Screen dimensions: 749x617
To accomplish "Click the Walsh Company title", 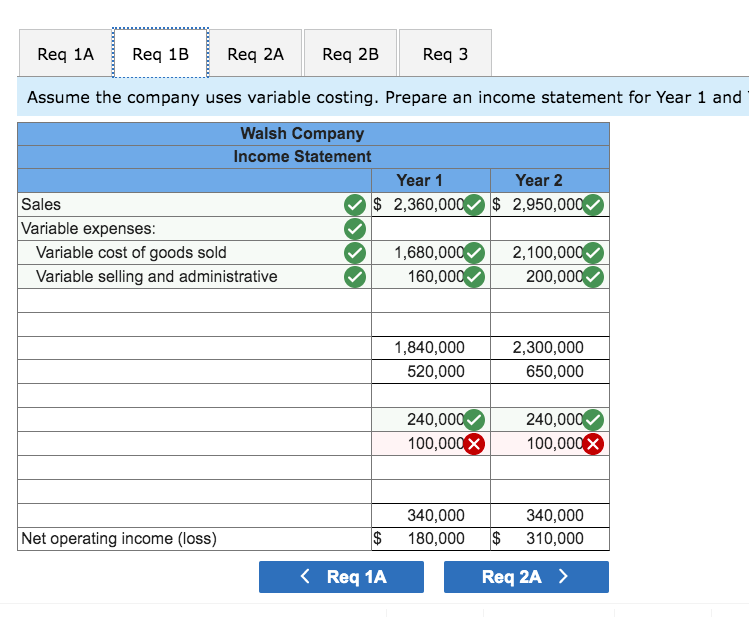I will click(302, 134).
